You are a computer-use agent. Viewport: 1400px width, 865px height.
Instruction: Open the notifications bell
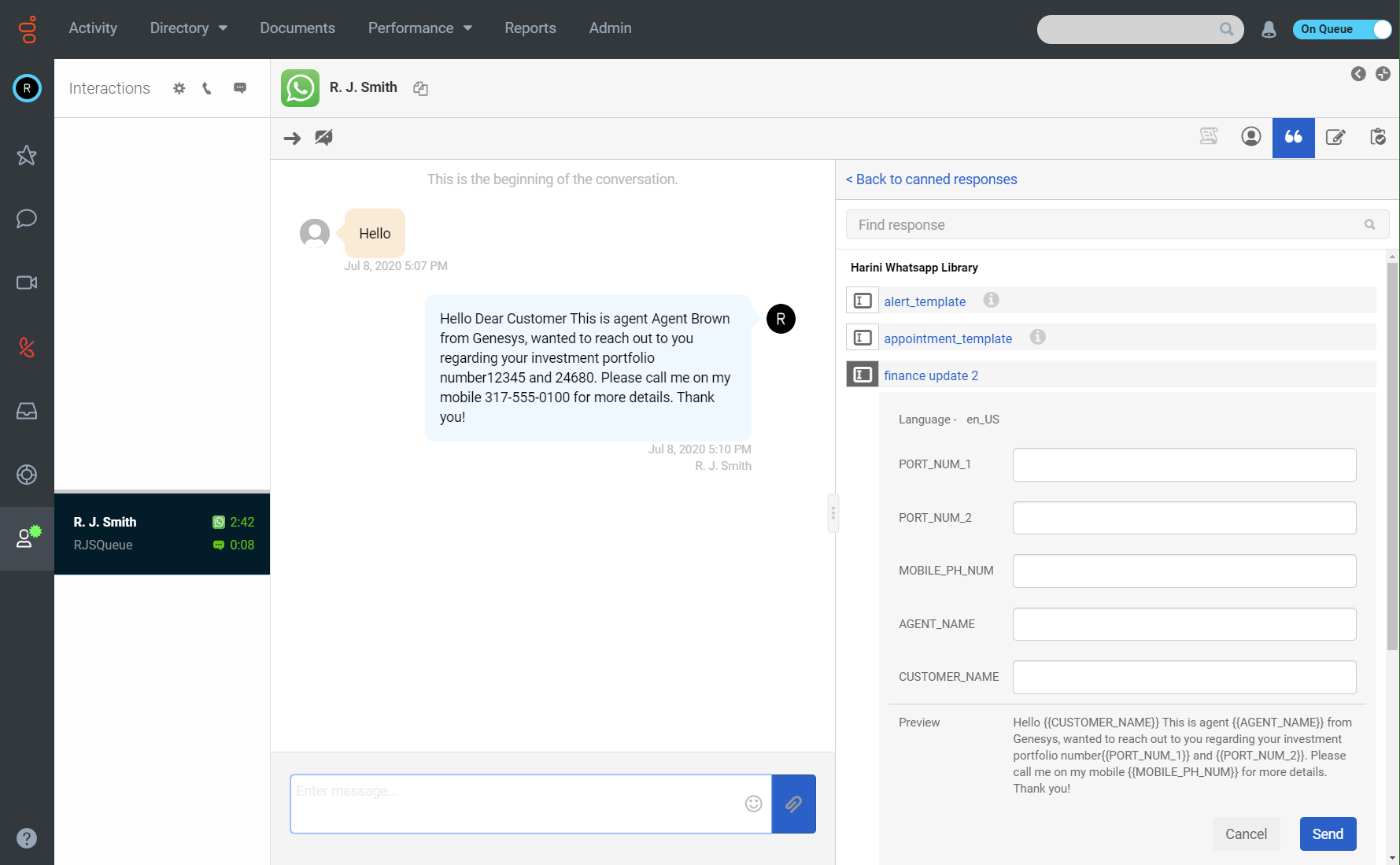tap(1268, 30)
